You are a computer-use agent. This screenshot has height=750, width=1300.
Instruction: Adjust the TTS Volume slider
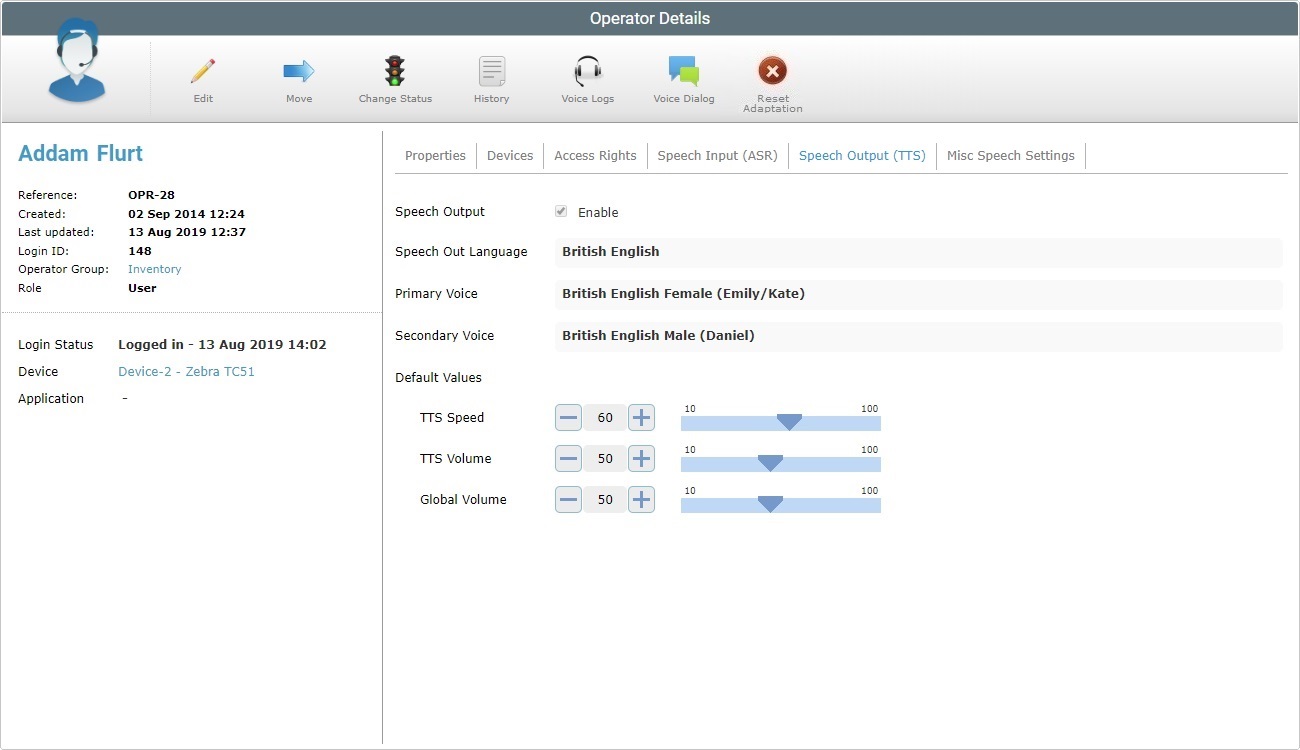(770, 462)
